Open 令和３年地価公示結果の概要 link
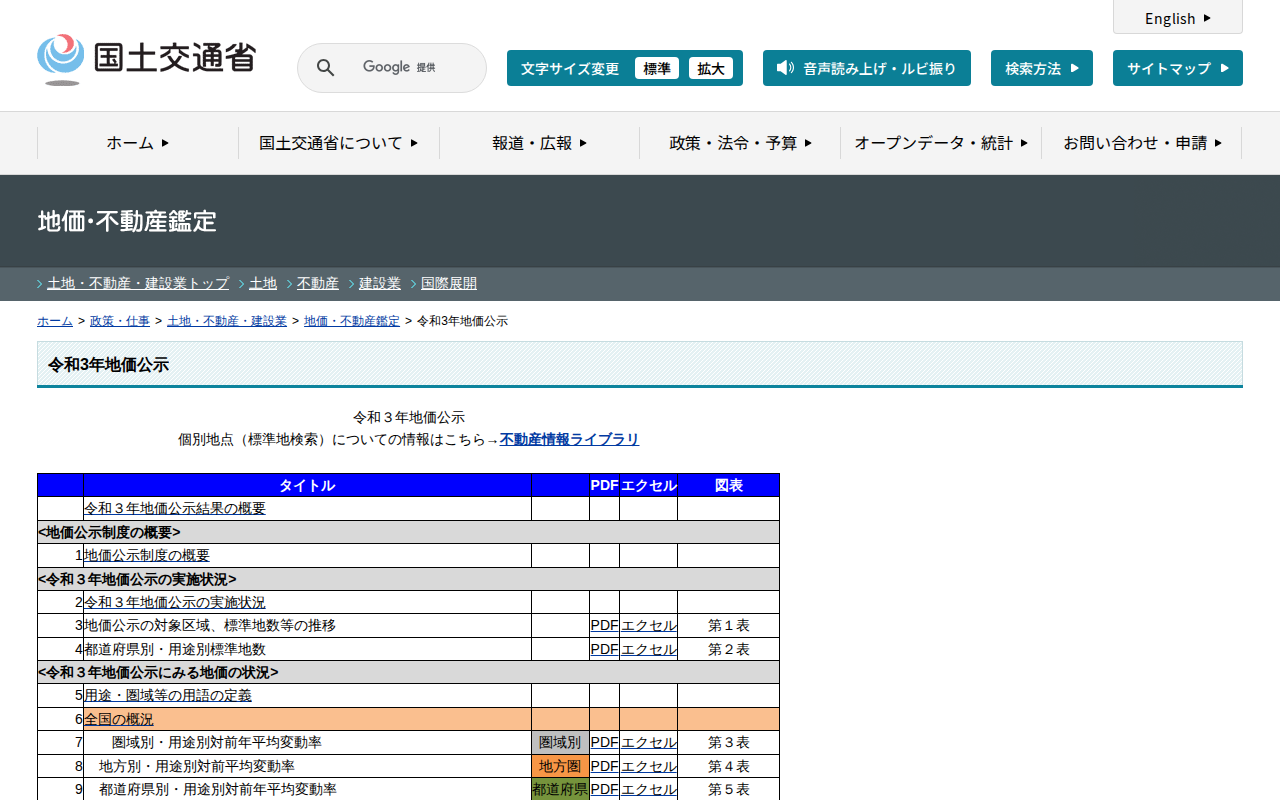The width and height of the screenshot is (1280, 800). 175,508
